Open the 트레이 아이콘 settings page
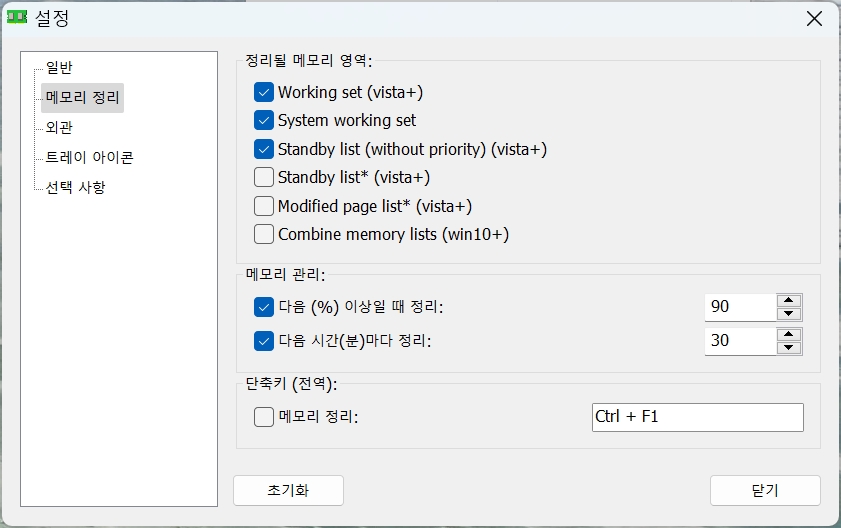The width and height of the screenshot is (841, 528). 89,158
